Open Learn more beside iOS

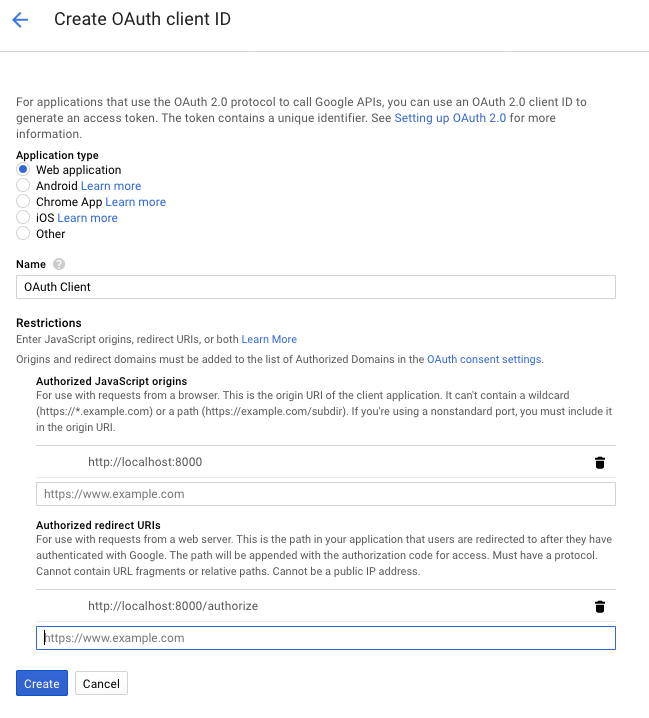coord(87,218)
